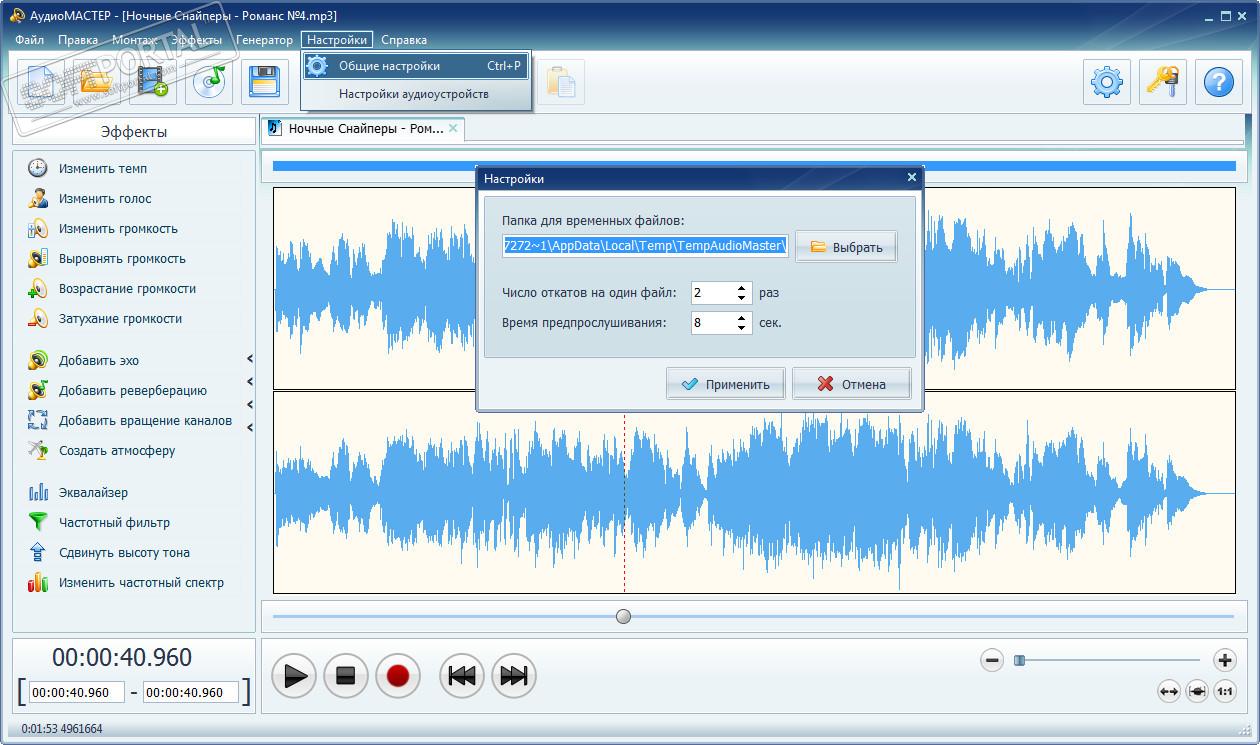Click the Время предпрослушивания number field
This screenshot has width=1260, height=745.
pos(713,323)
